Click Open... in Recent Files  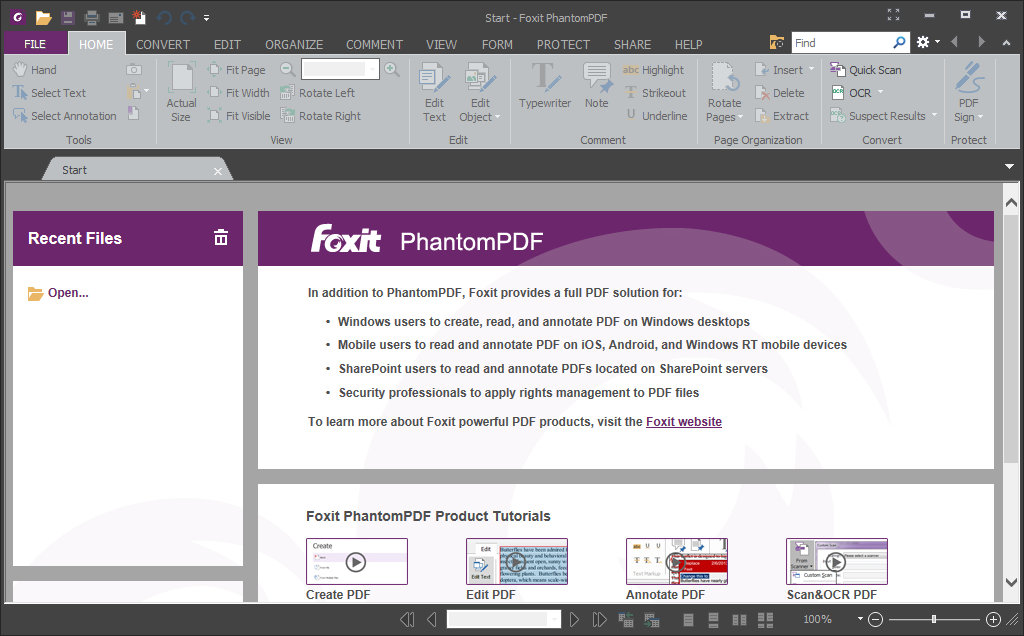click(58, 293)
